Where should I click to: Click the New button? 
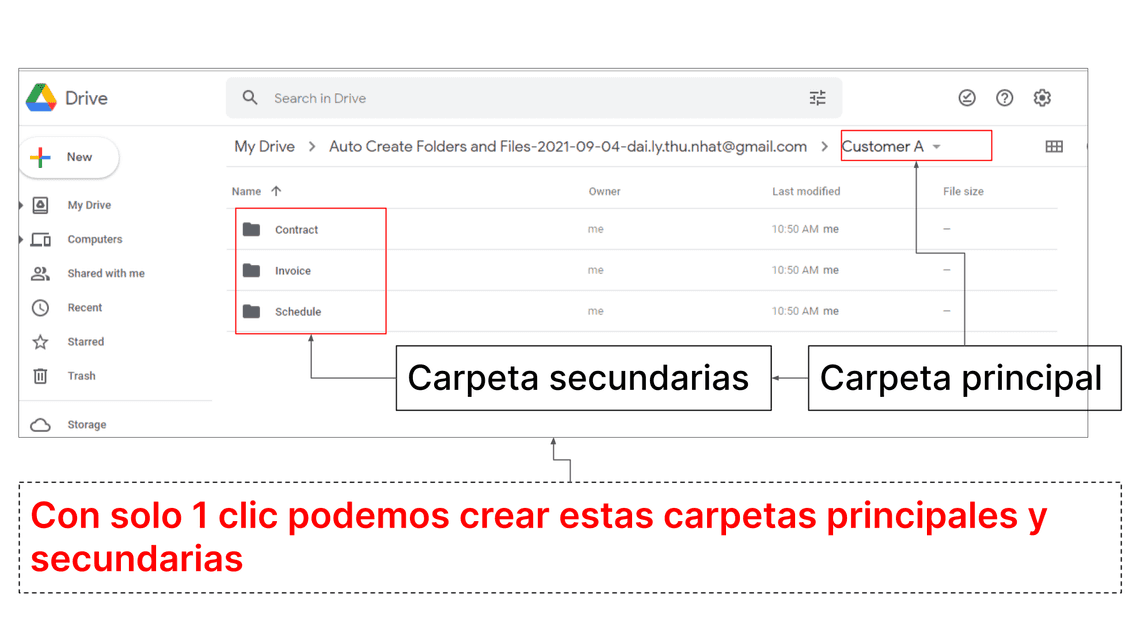(68, 157)
